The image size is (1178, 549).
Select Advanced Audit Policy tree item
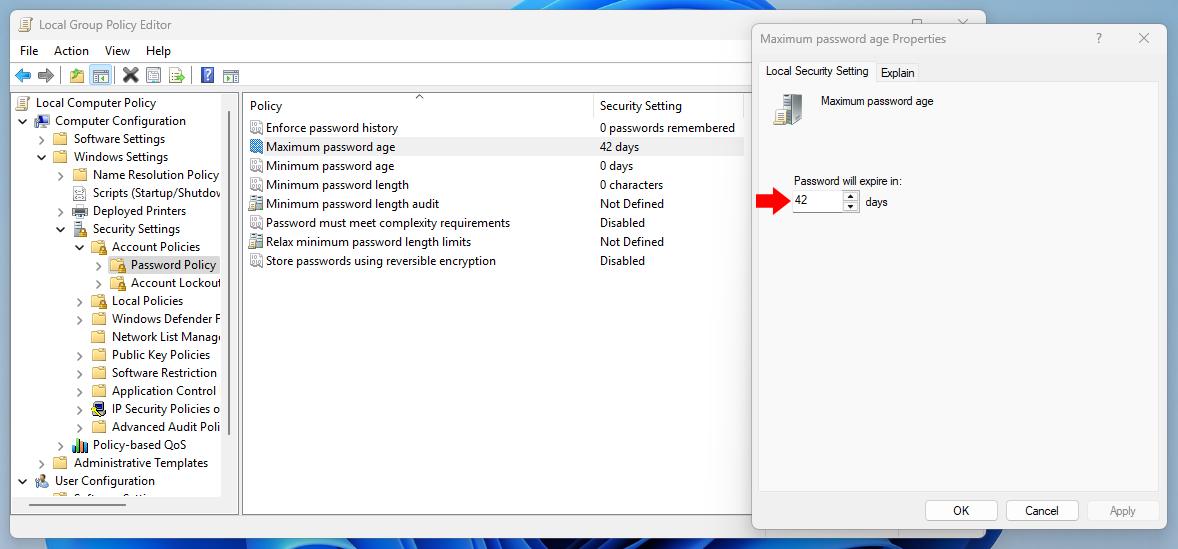coord(166,427)
